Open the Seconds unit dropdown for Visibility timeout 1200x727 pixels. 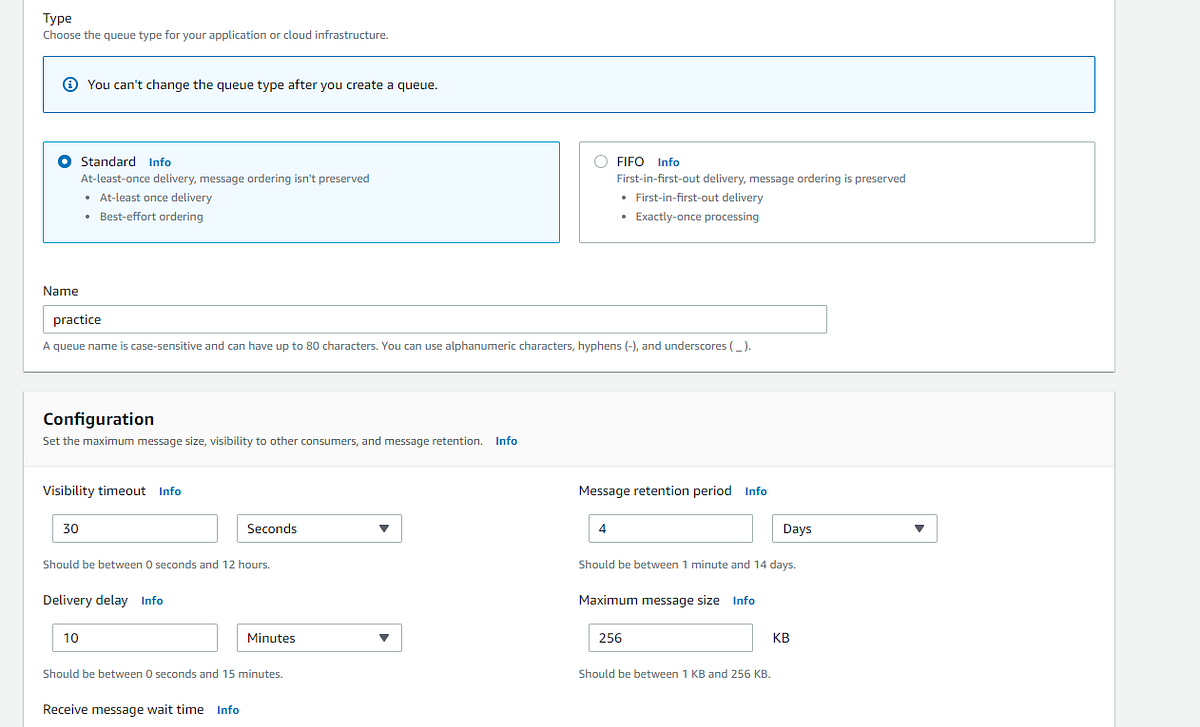(x=318, y=528)
